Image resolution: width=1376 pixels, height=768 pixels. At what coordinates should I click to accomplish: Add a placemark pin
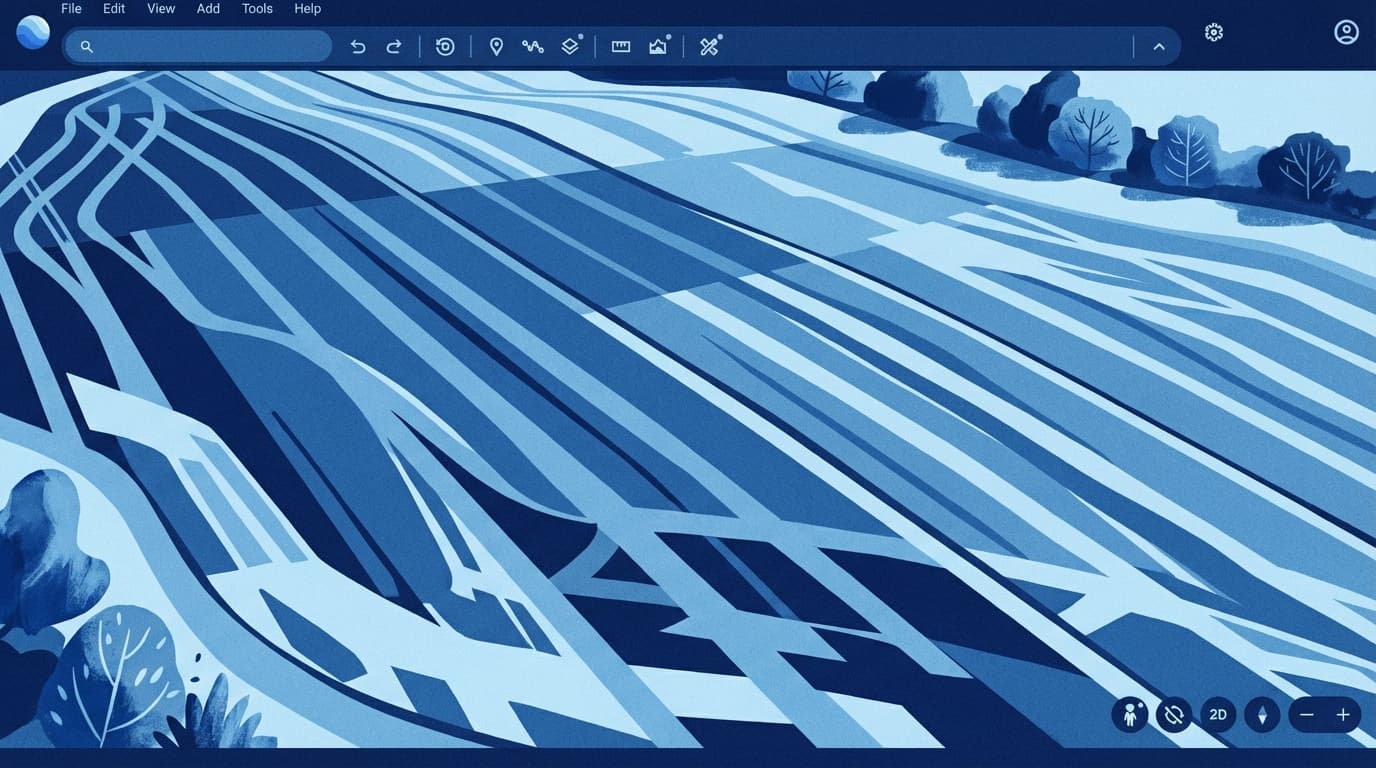(496, 47)
